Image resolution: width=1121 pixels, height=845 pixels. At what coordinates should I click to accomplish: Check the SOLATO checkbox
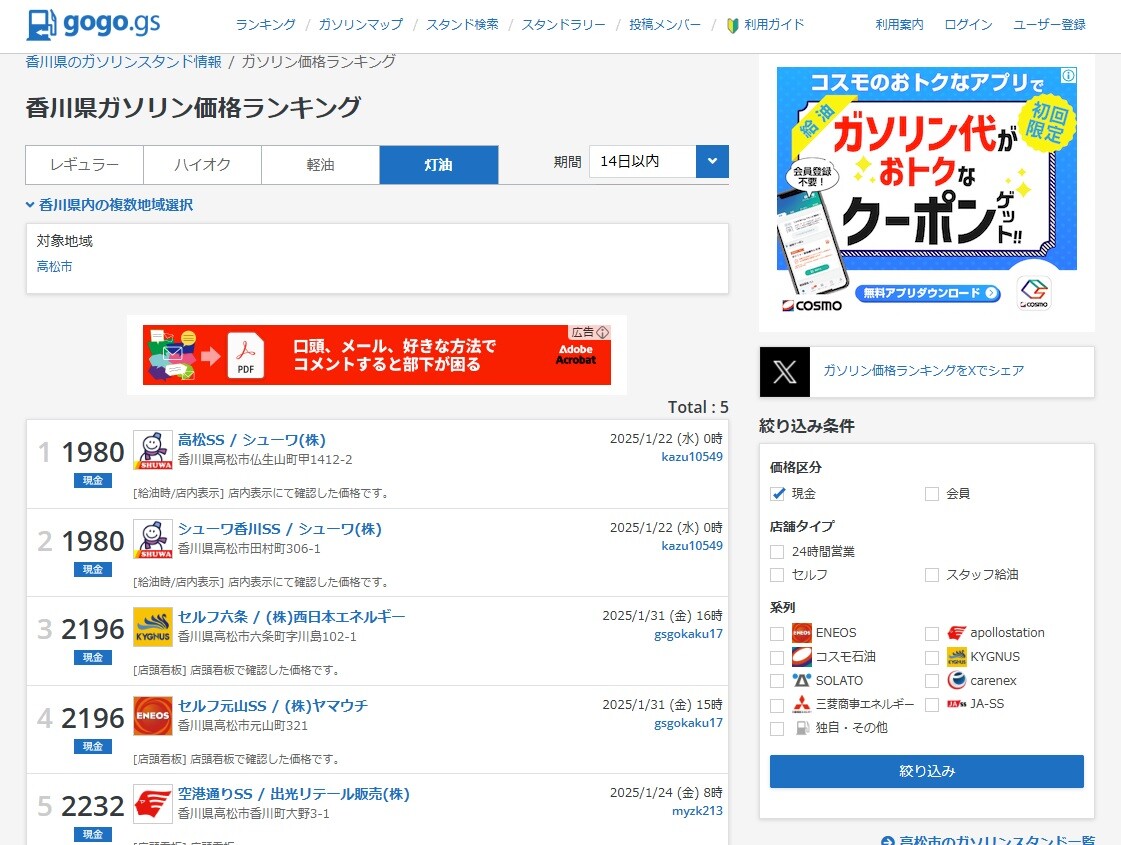point(777,681)
